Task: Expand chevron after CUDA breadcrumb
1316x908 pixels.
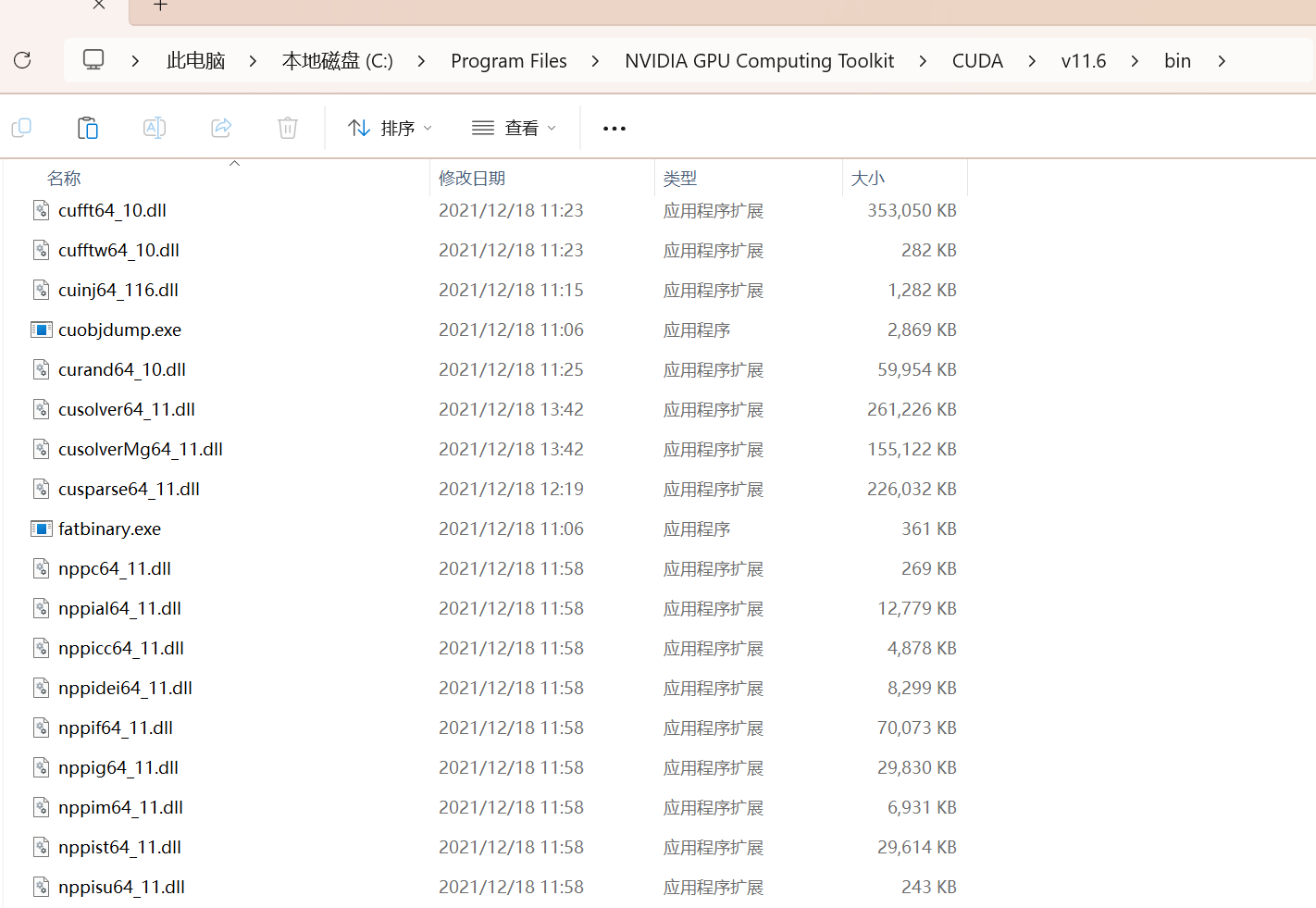Action: click(1032, 61)
